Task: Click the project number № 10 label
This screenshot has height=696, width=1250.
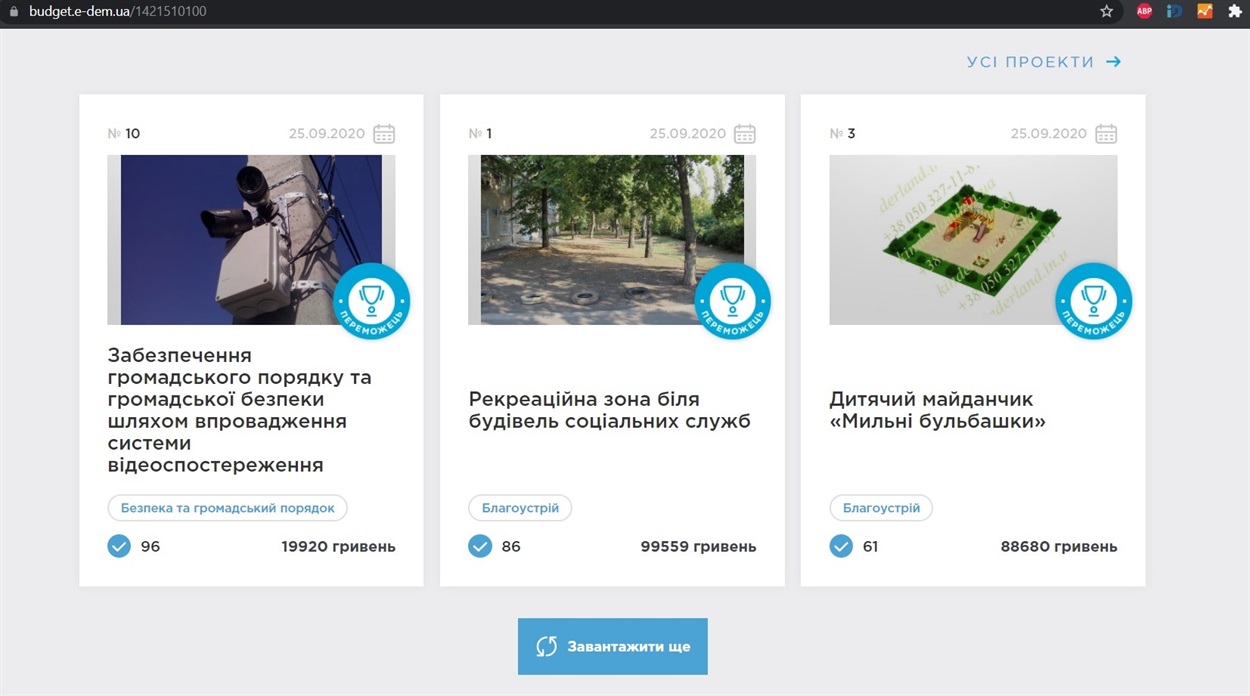Action: tap(124, 134)
